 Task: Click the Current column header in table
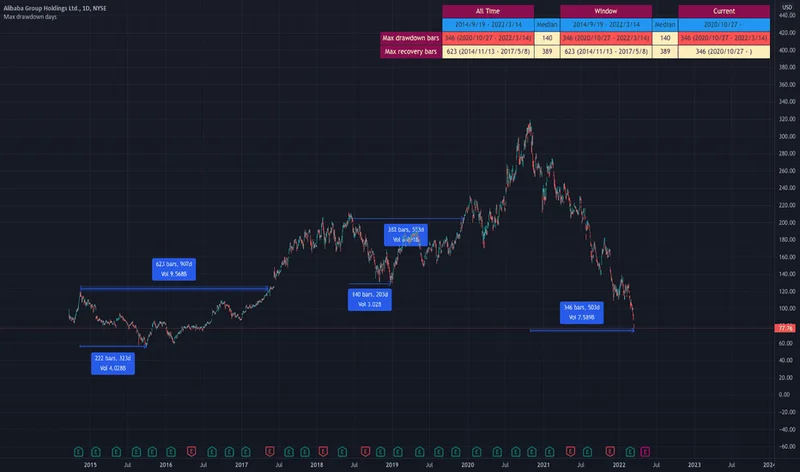[724, 11]
